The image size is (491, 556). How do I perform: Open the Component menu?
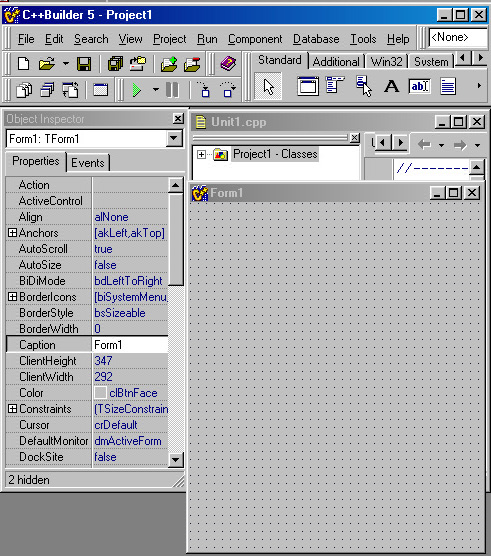(x=255, y=39)
